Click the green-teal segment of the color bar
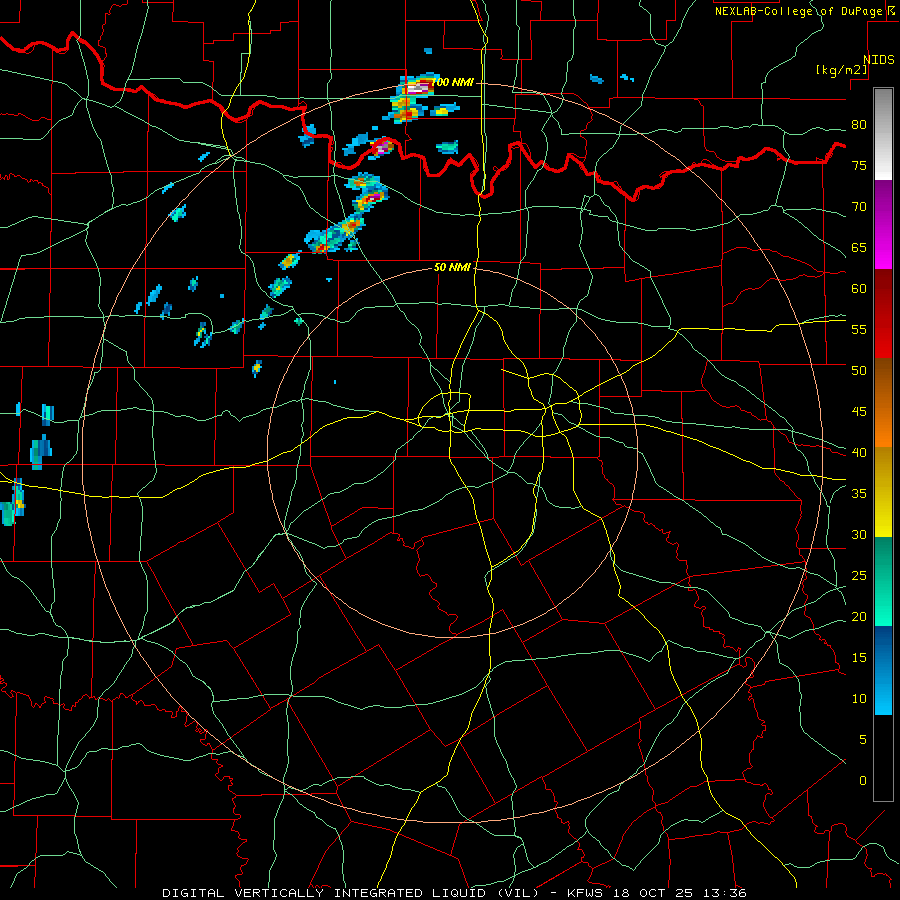Image resolution: width=900 pixels, height=900 pixels. tap(883, 581)
